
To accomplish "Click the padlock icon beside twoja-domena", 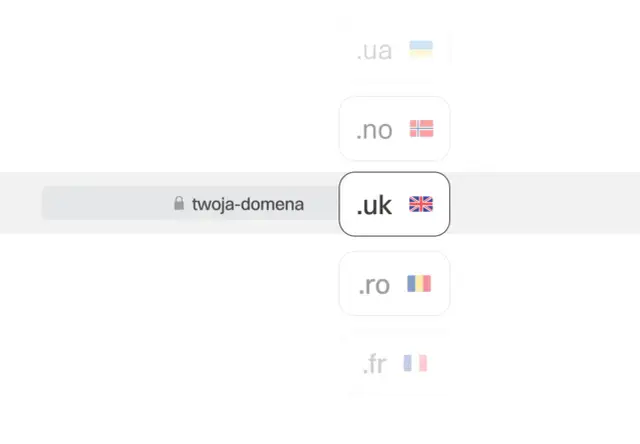I will 179,204.
